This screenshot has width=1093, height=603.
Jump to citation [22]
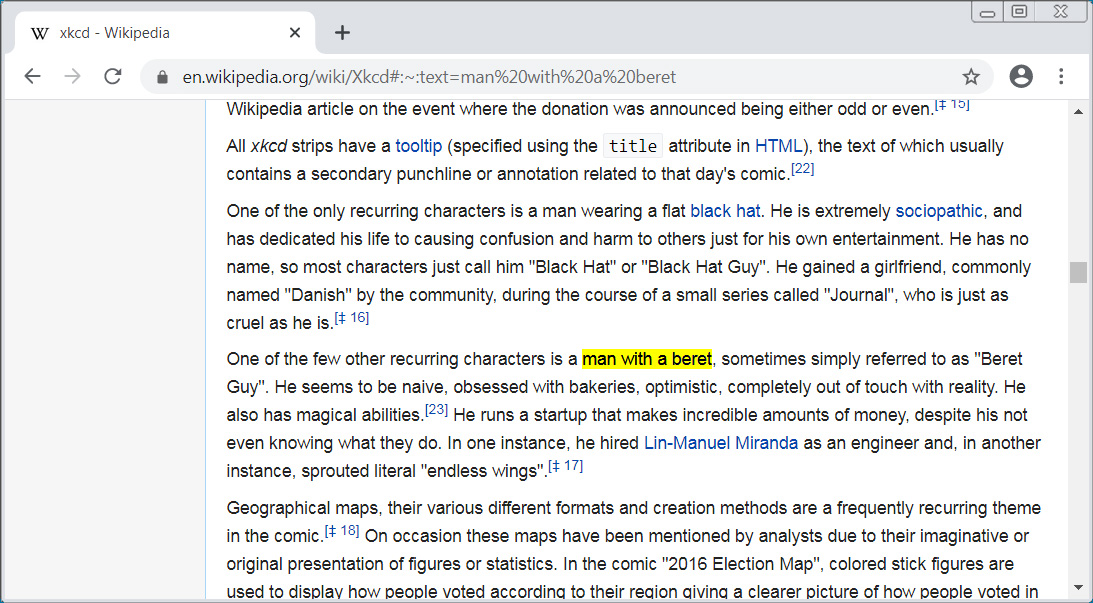click(x=802, y=169)
